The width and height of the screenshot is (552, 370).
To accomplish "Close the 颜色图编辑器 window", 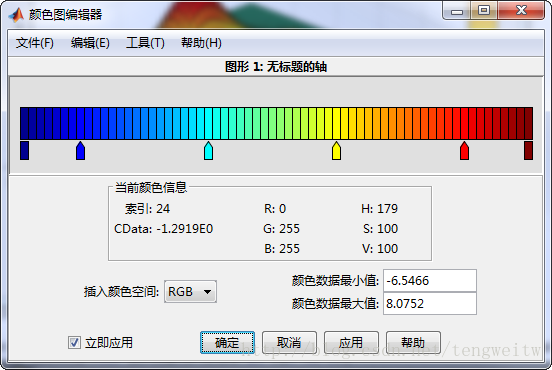I will (x=521, y=11).
